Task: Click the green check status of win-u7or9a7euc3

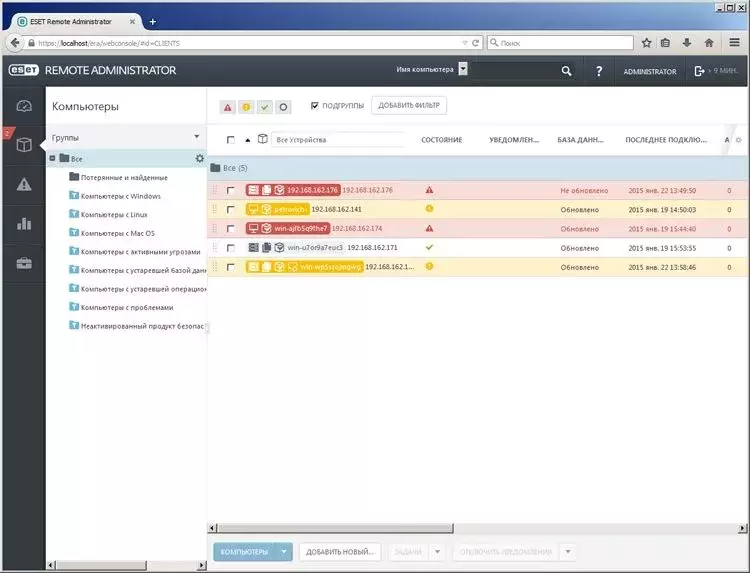Action: pos(430,247)
